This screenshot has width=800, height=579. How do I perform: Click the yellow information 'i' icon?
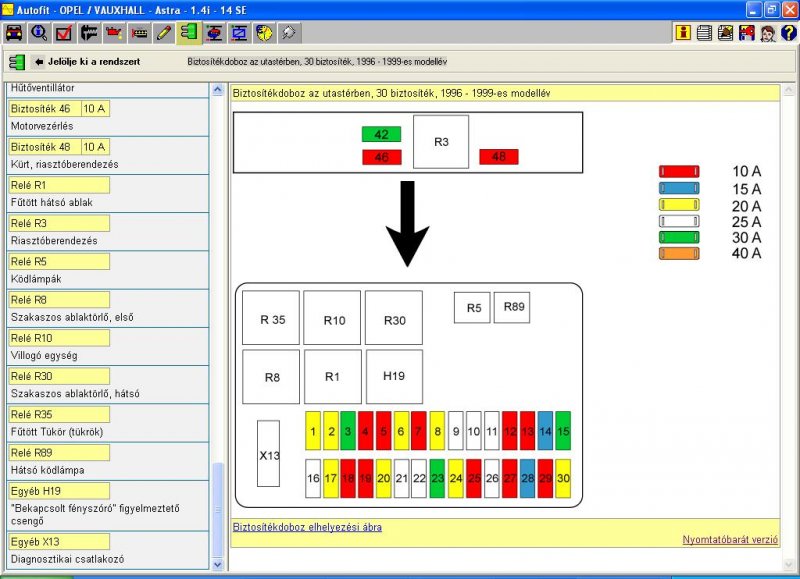pos(683,33)
